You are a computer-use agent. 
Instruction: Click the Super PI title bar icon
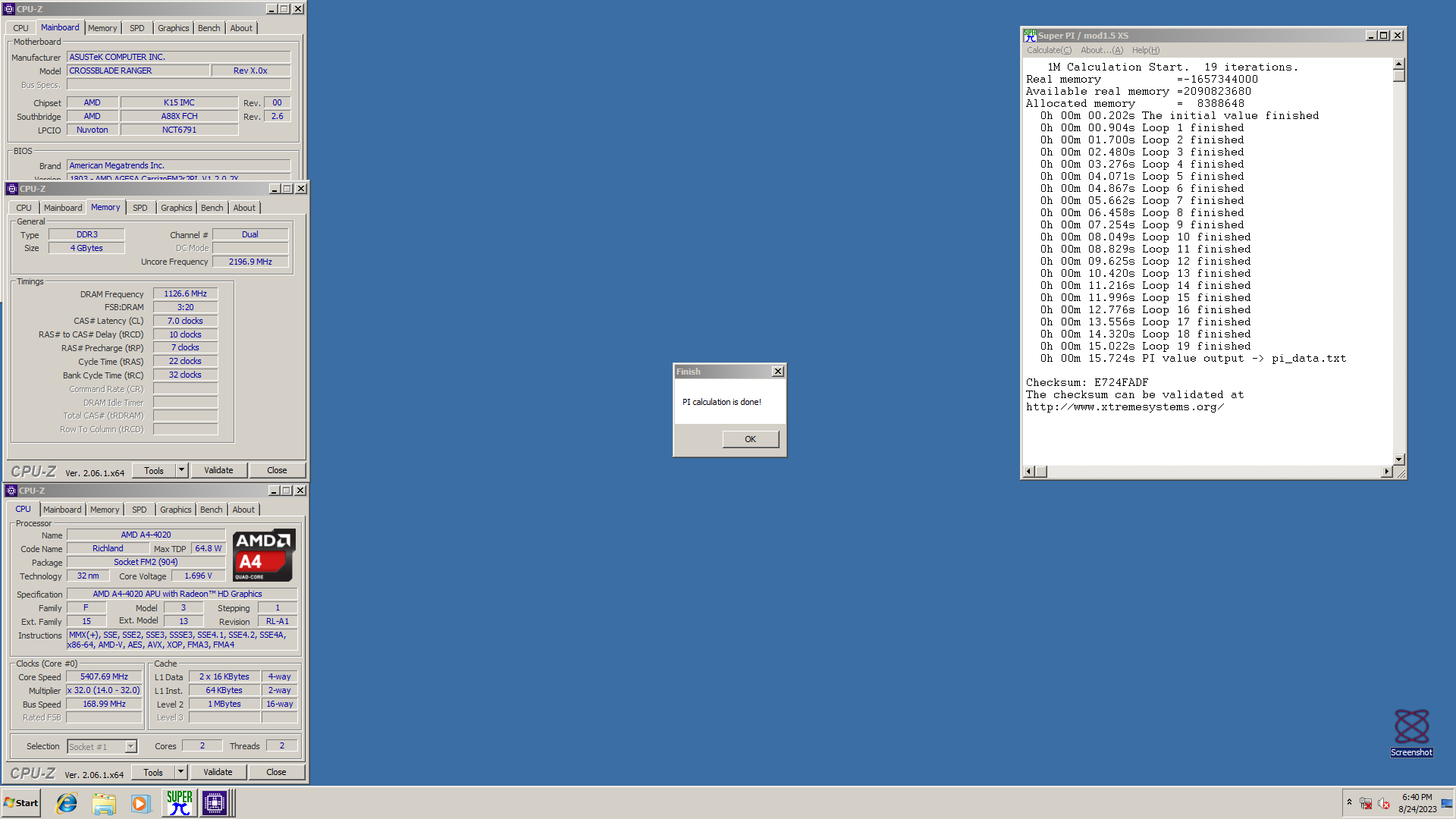tap(1030, 36)
